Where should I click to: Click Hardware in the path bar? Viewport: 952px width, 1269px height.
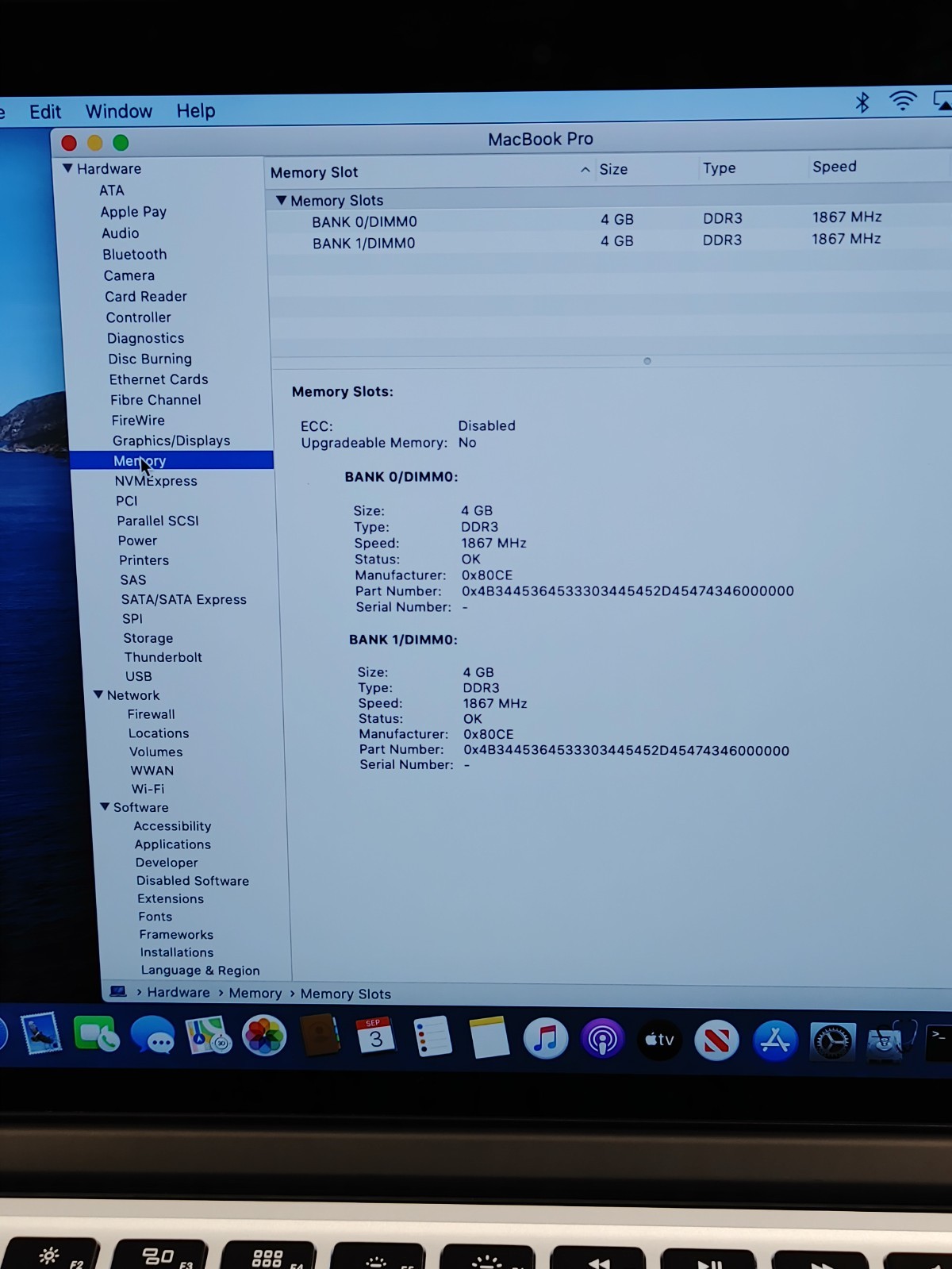178,992
